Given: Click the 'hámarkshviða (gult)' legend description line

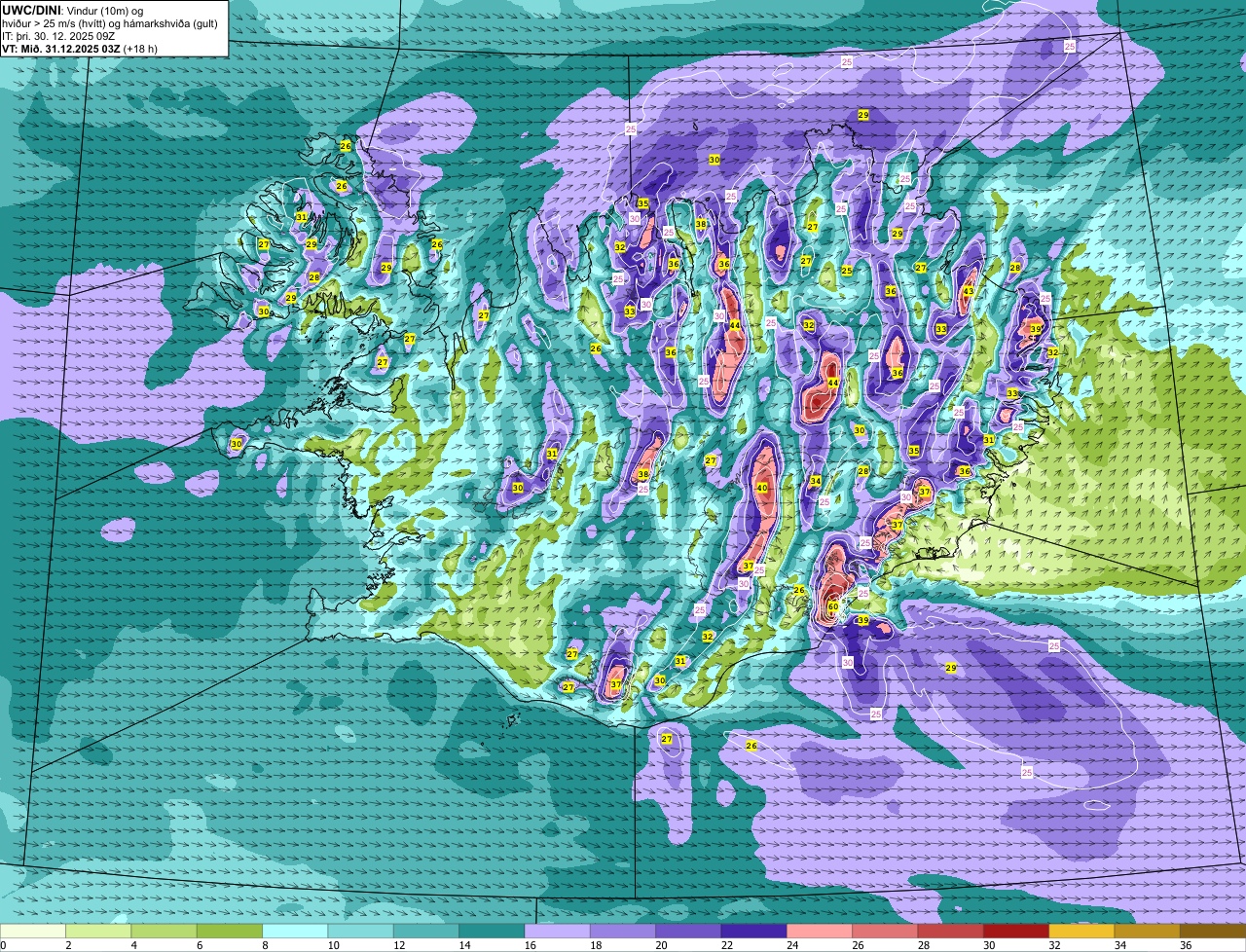Looking at the screenshot, I should (110, 23).
